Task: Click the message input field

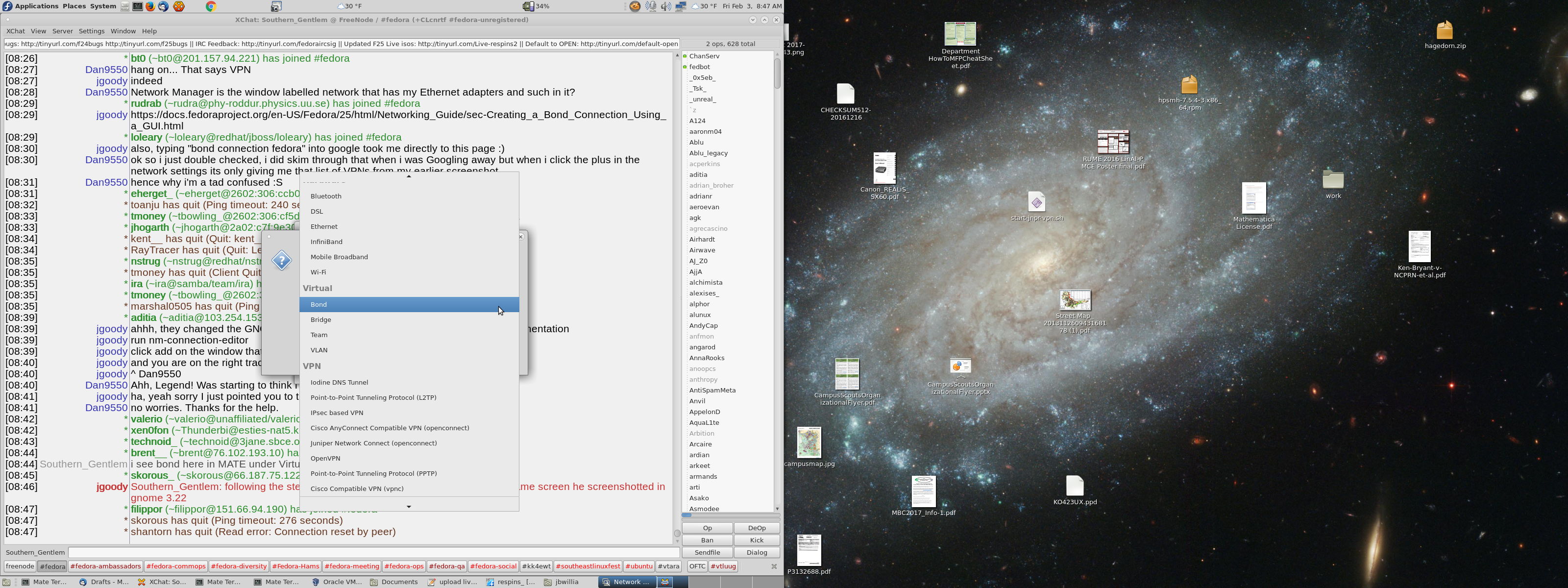Action: point(374,552)
